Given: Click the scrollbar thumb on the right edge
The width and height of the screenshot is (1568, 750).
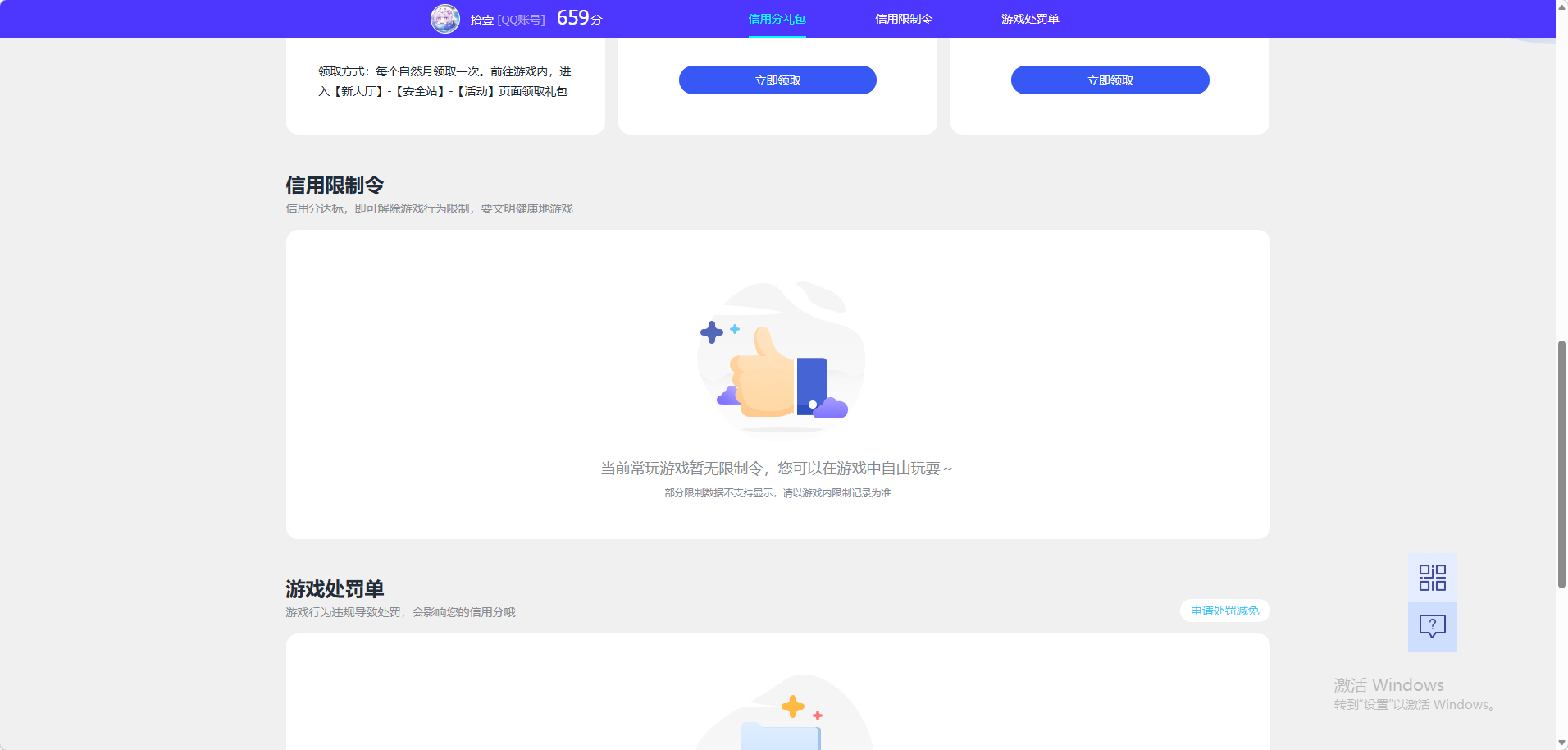Looking at the screenshot, I should [1561, 464].
